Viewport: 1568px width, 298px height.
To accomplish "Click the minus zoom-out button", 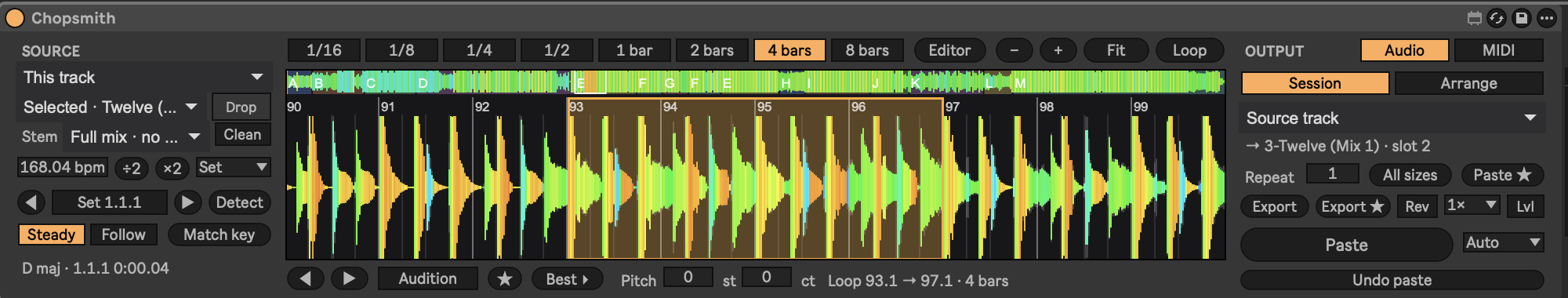I will point(1014,50).
